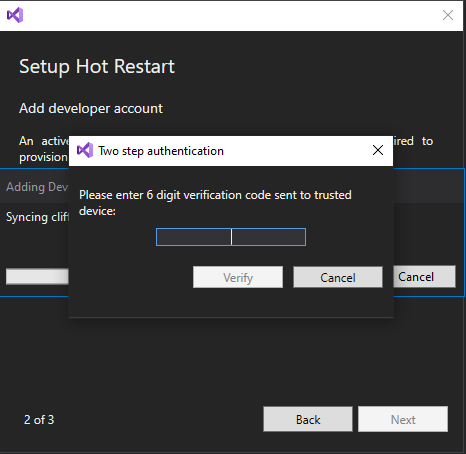
Task: Click the Visual Studio logo in main title bar
Action: coord(15,15)
